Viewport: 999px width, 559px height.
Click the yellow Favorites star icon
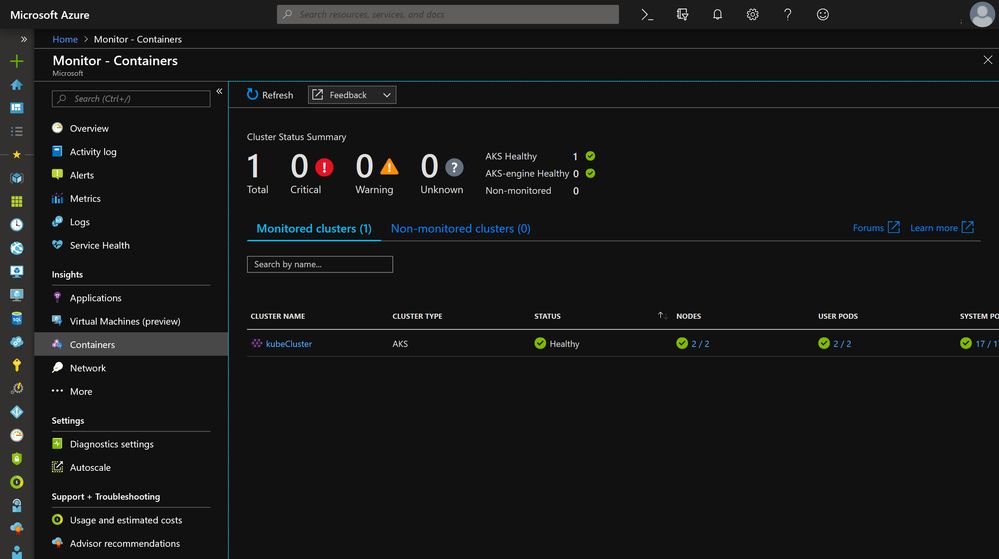point(17,154)
